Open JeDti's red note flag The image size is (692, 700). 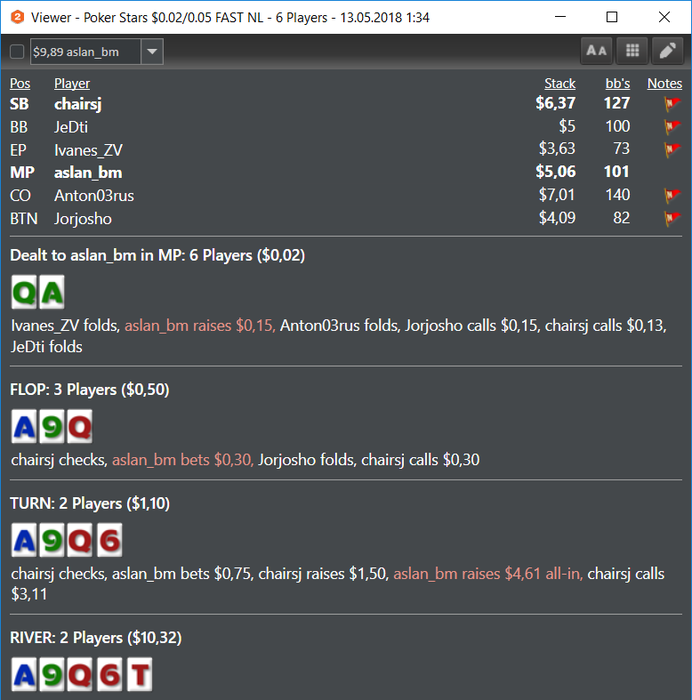click(672, 127)
